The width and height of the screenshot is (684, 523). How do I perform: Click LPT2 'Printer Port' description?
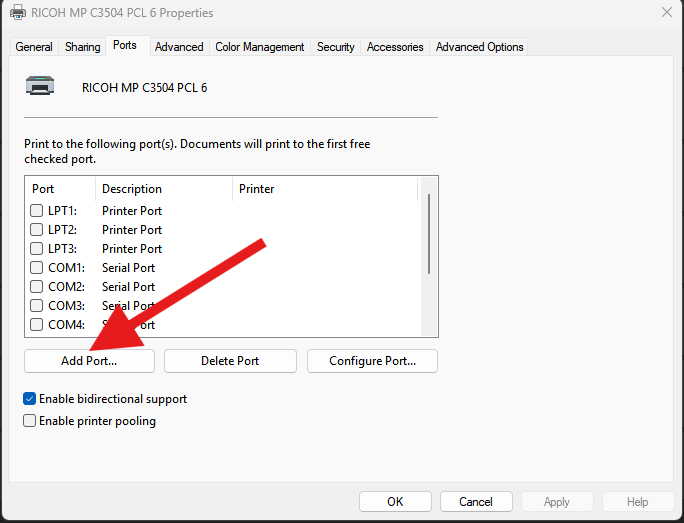click(x=132, y=229)
